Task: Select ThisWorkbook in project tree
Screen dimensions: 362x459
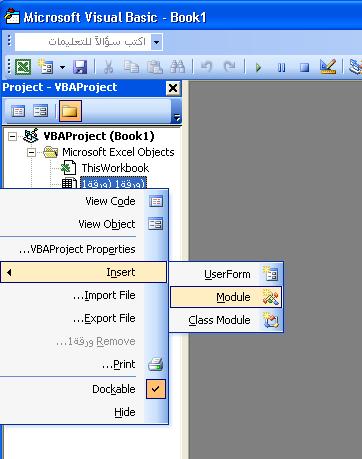Action: point(115,168)
